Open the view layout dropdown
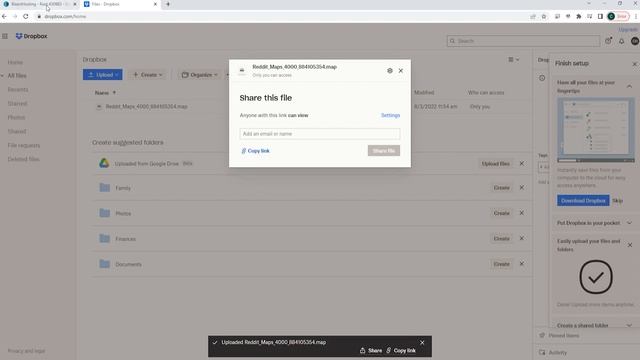640x360 pixels. pyautogui.click(x=513, y=60)
